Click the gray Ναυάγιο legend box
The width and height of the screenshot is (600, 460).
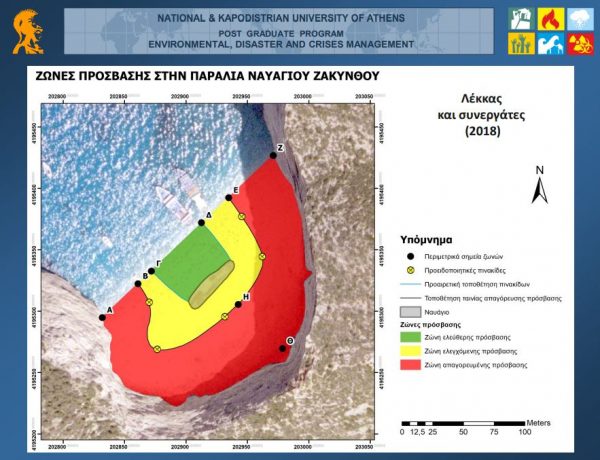click(x=411, y=312)
